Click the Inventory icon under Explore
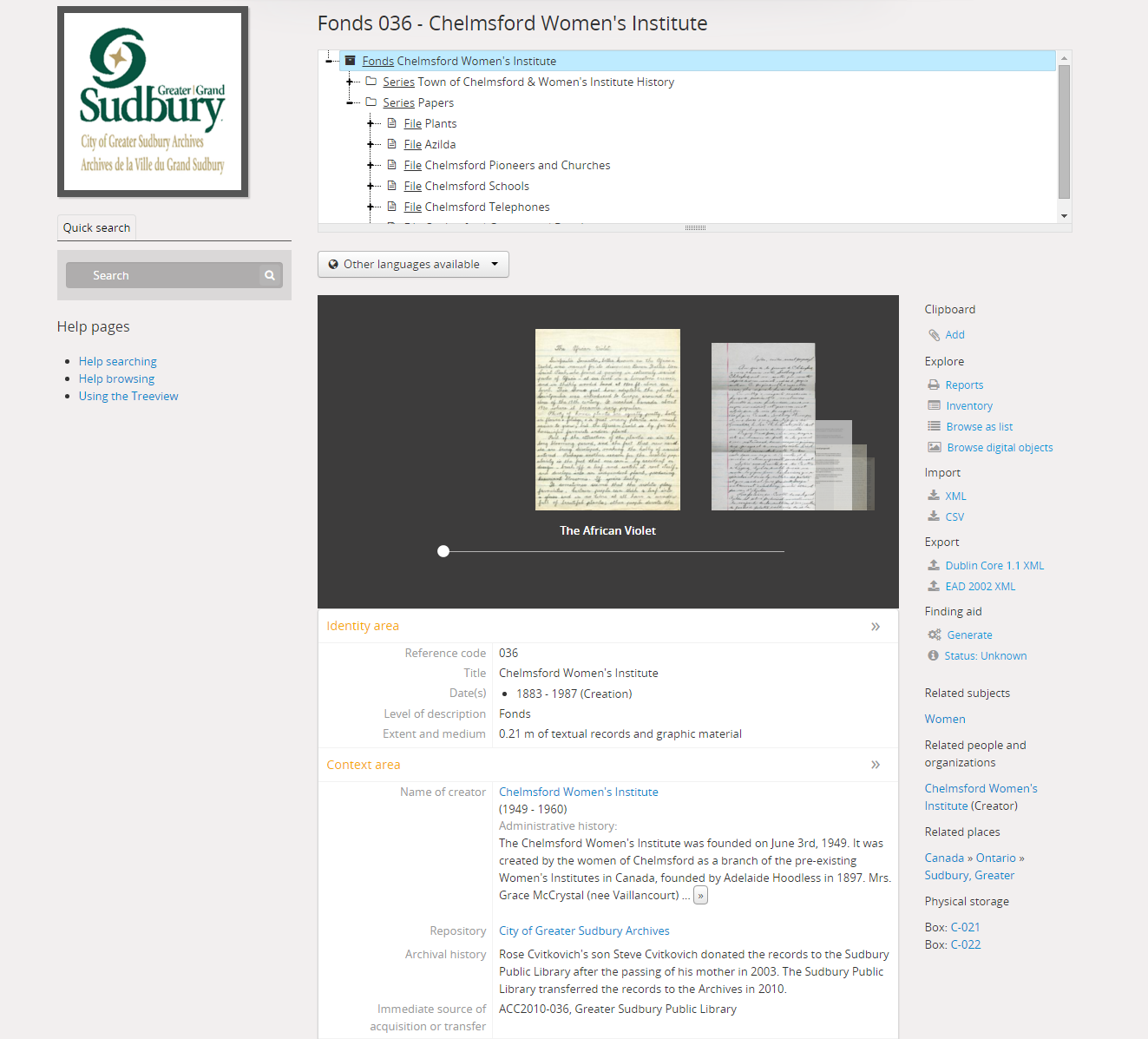This screenshot has width=1148, height=1039. tap(934, 405)
